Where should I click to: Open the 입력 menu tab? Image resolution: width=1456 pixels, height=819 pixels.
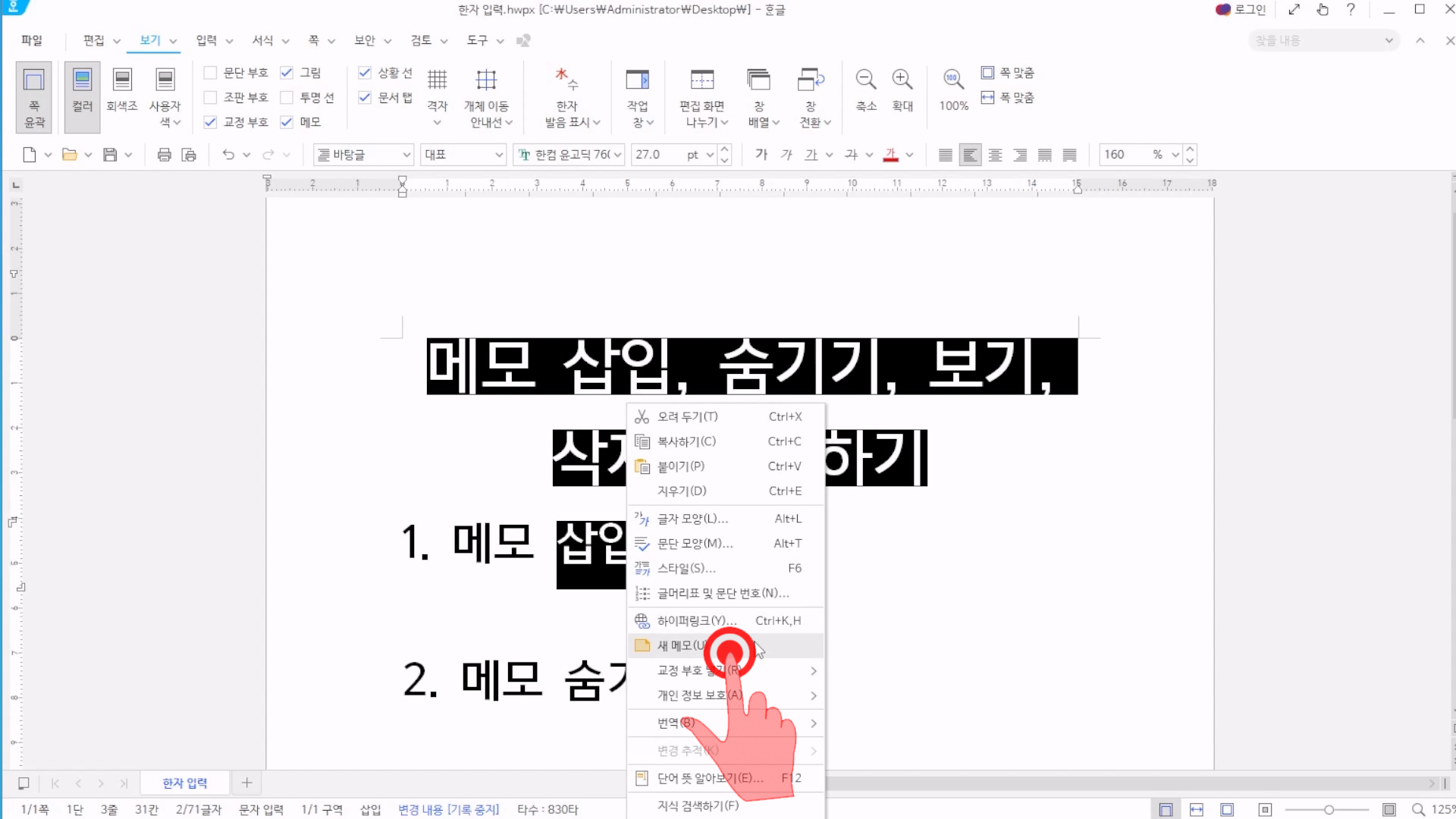tap(206, 40)
